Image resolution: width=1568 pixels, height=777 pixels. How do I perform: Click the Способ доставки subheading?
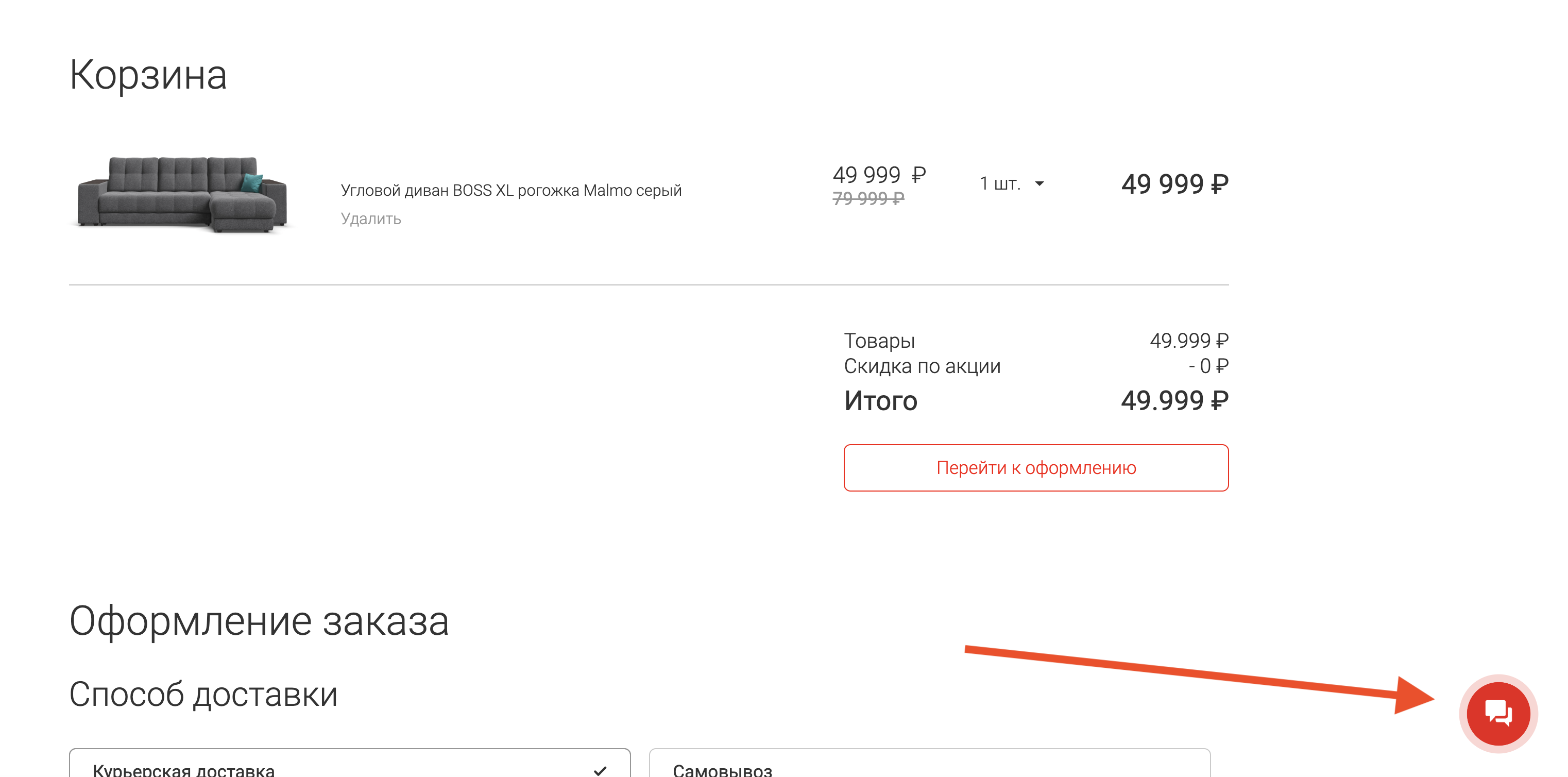[x=203, y=694]
